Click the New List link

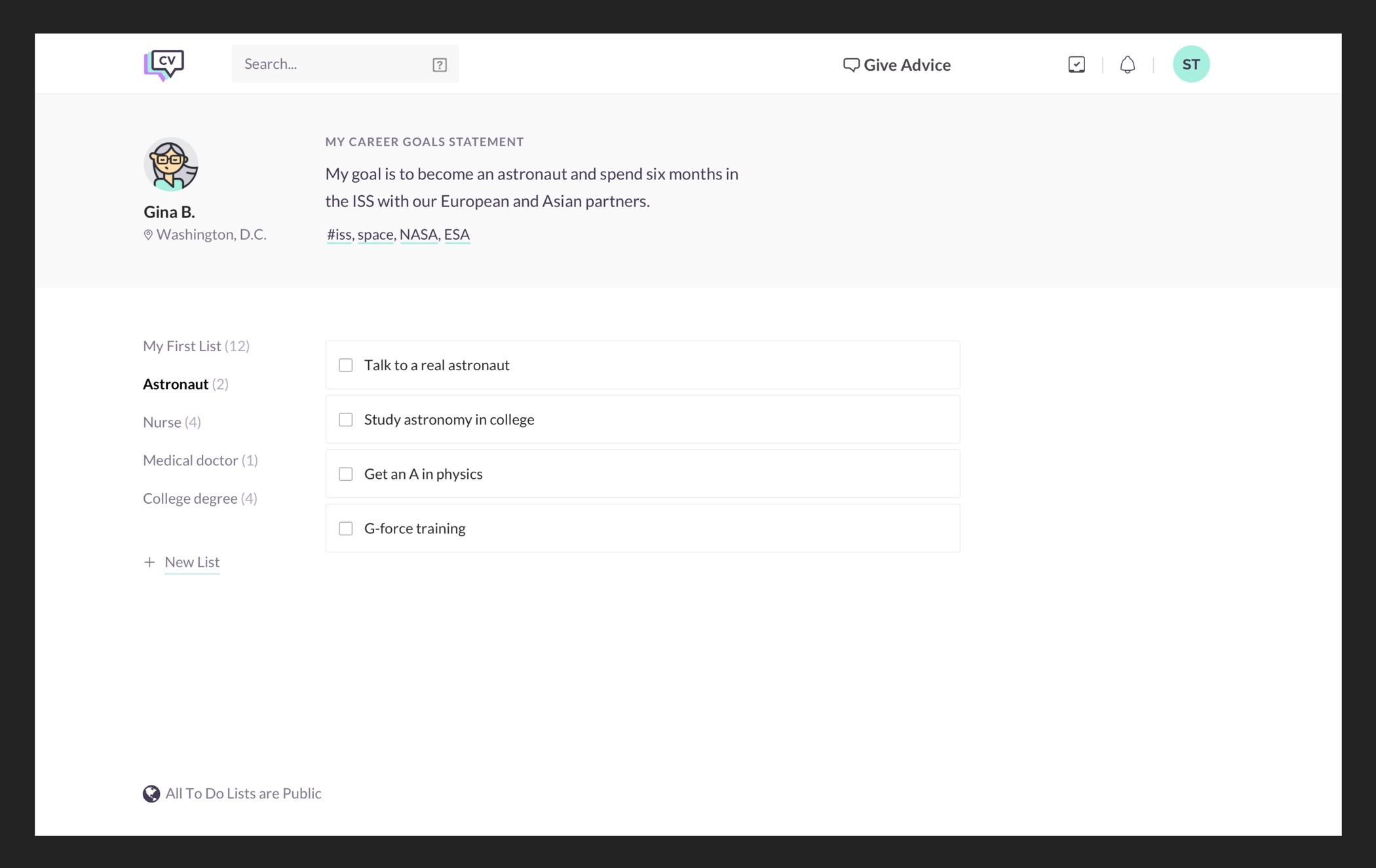[x=192, y=562]
